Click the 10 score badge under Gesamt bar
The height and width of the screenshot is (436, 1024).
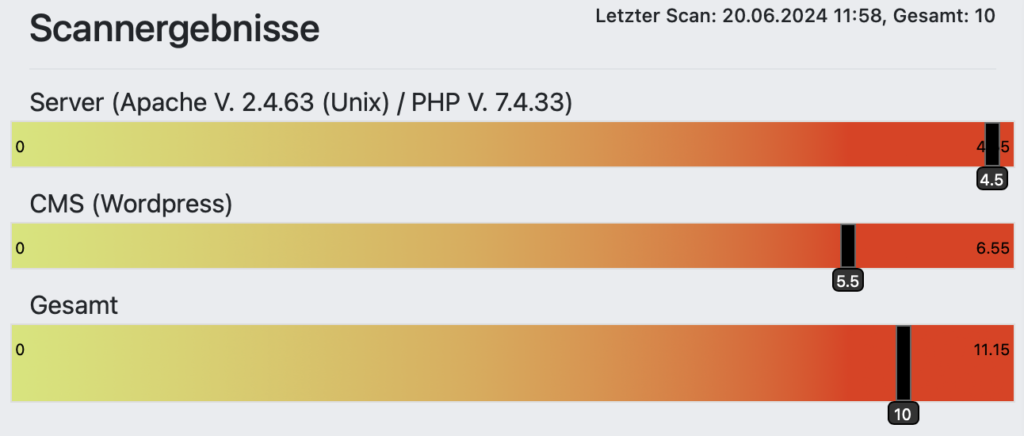[903, 413]
